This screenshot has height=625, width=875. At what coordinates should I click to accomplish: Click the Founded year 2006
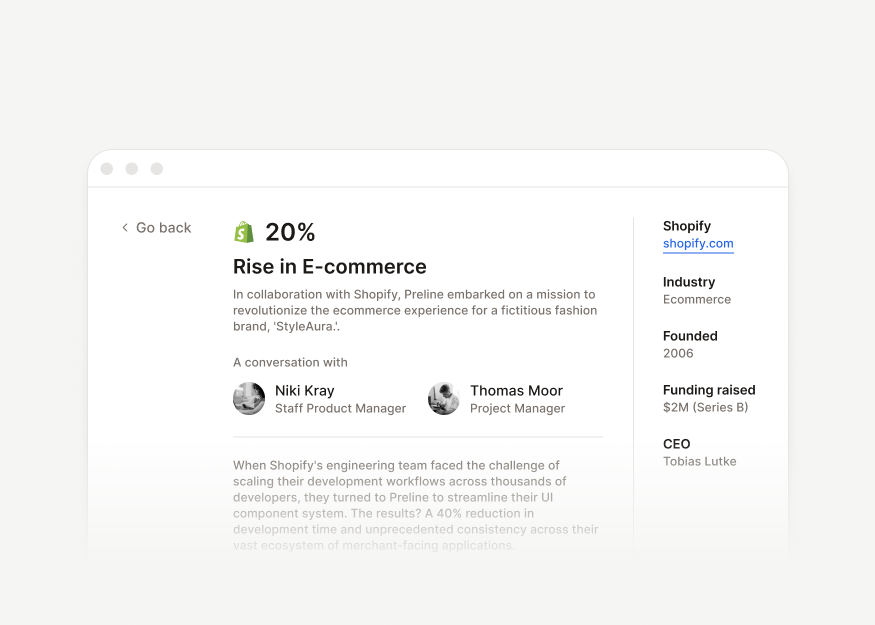coord(678,353)
